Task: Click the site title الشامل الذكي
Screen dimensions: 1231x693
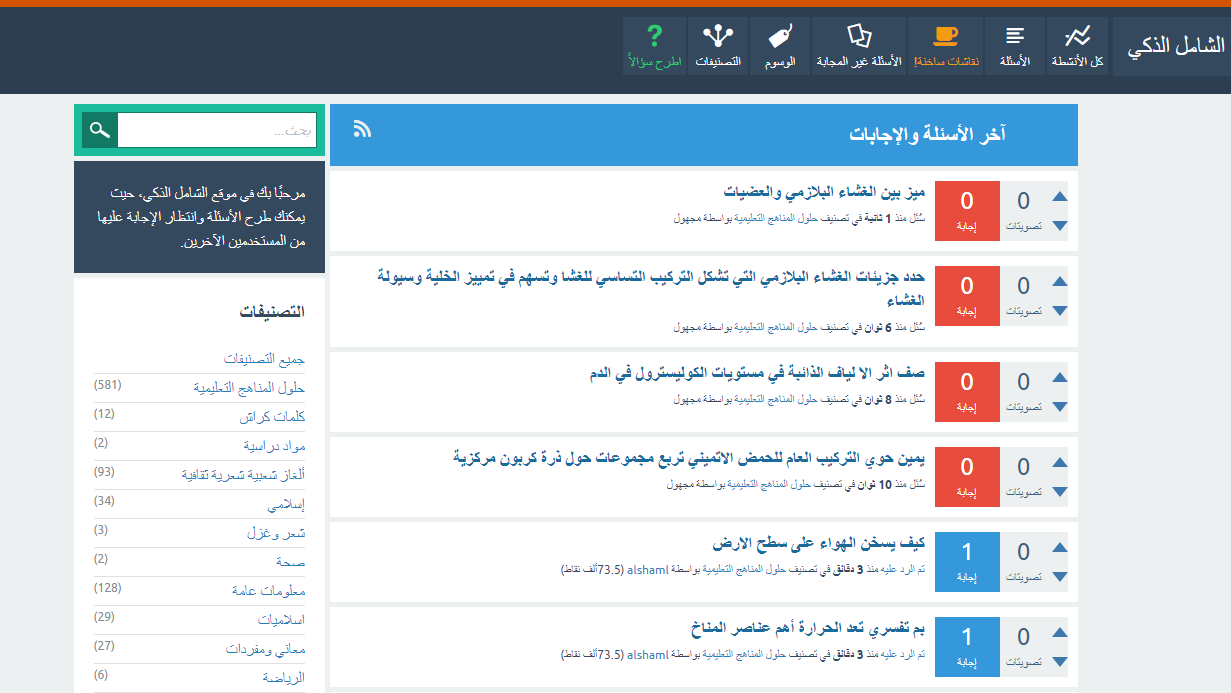Action: tap(1175, 46)
